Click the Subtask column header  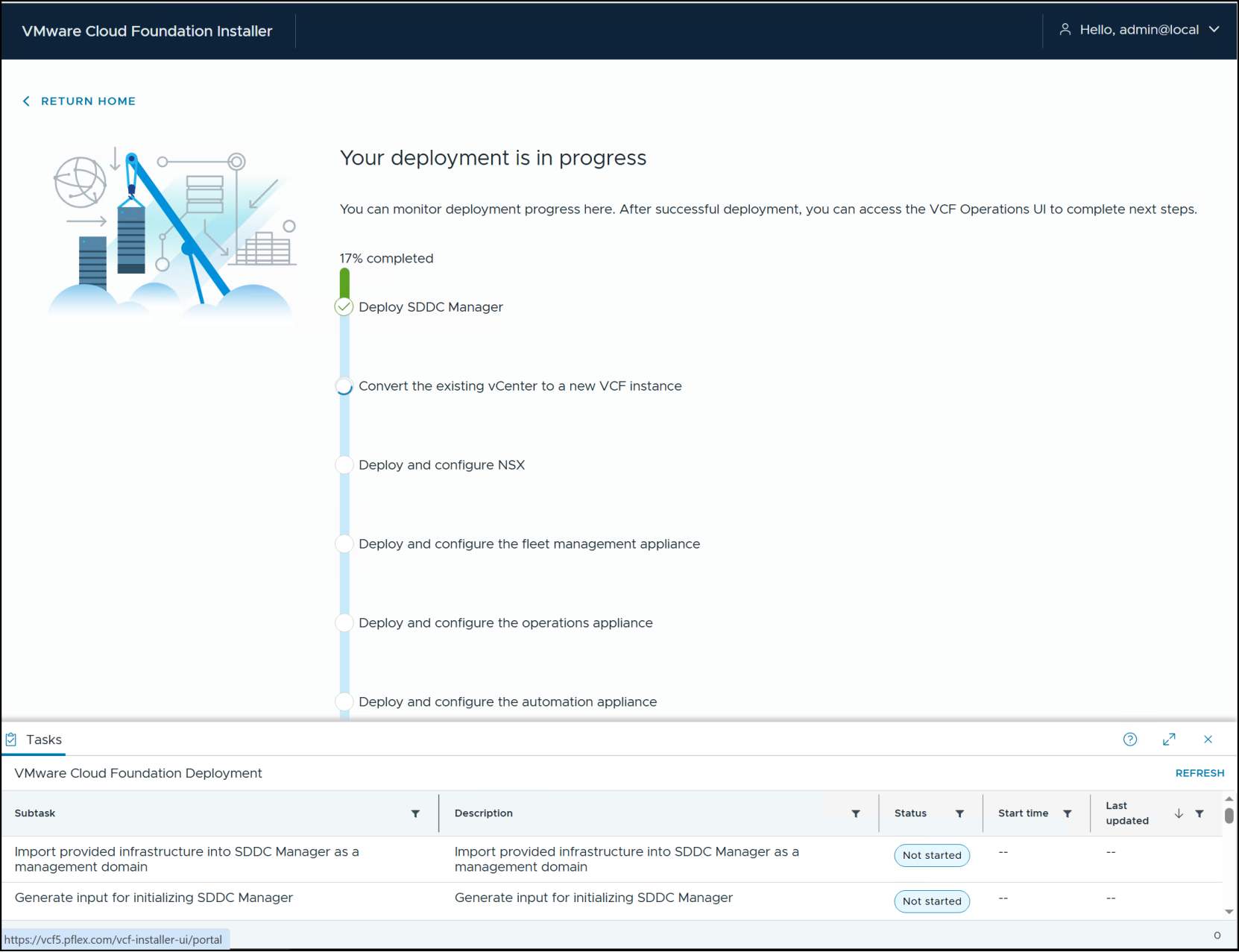click(x=35, y=813)
